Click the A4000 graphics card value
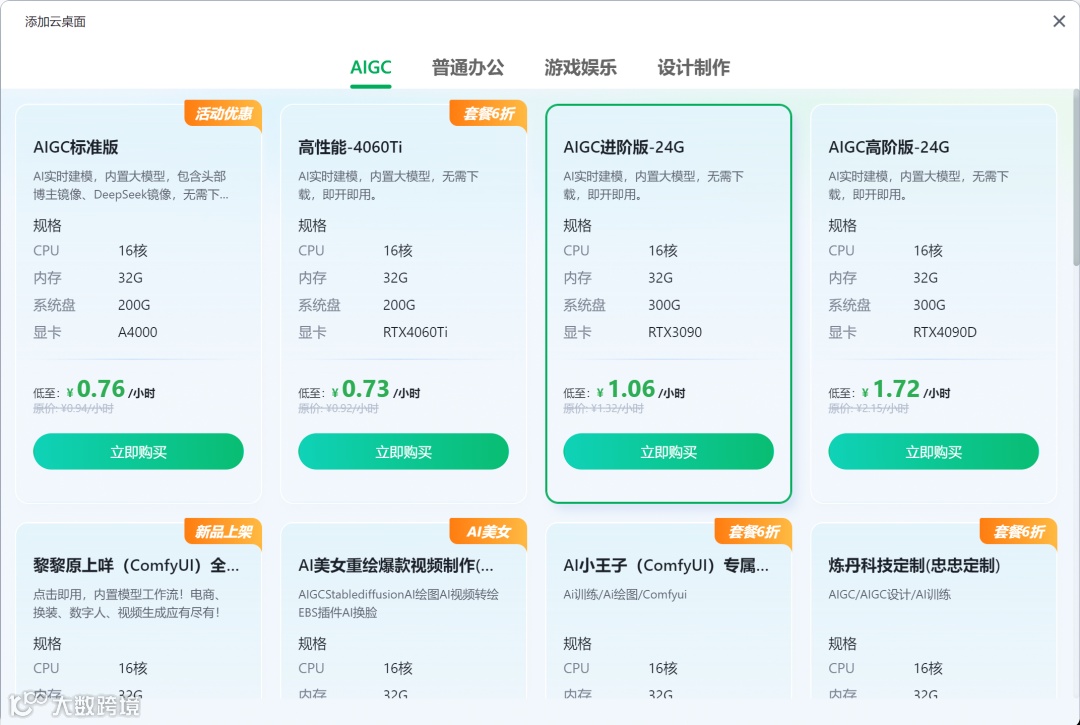Viewport: 1080px width, 725px height. point(138,332)
